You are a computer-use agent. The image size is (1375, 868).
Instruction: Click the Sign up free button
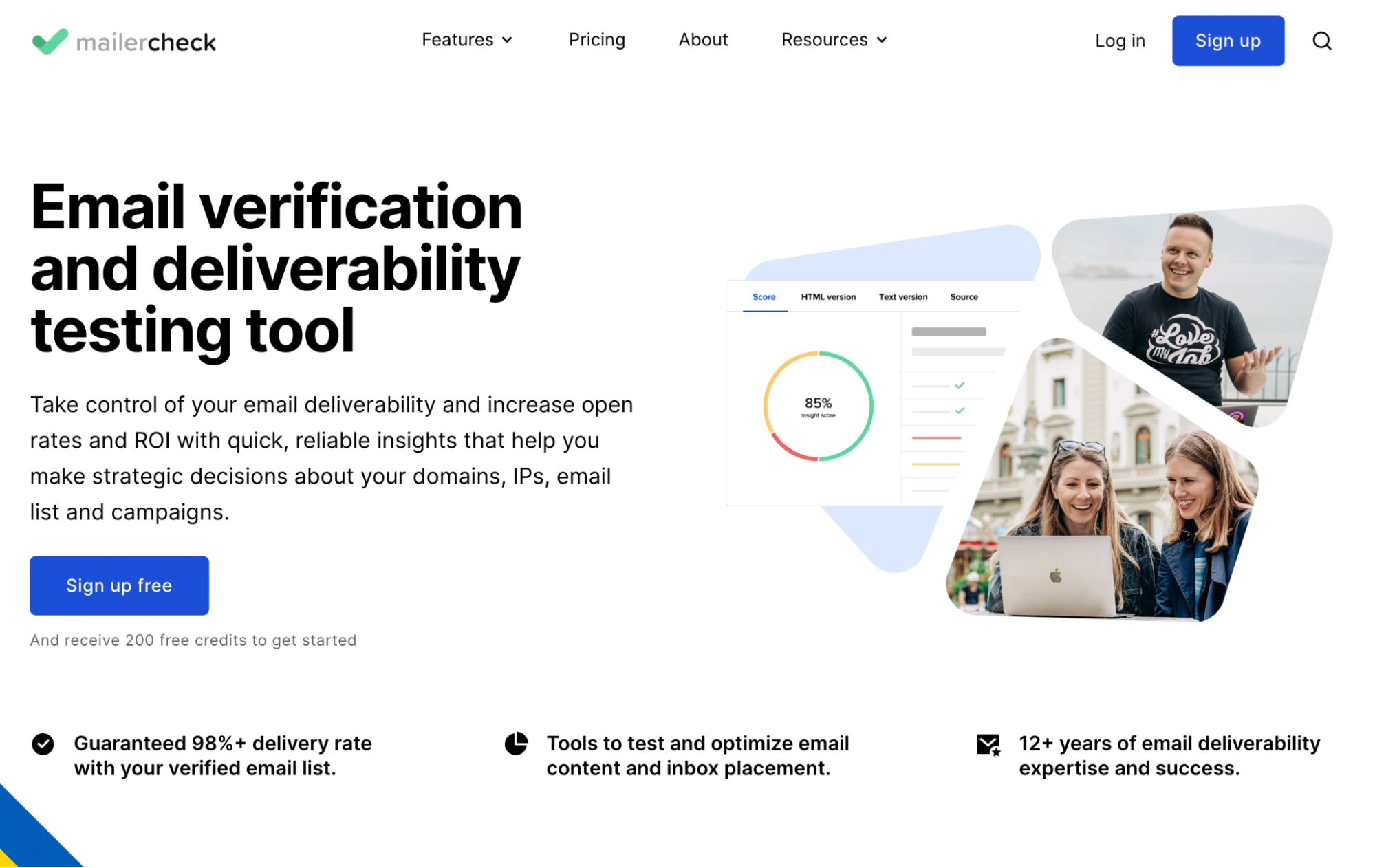[119, 585]
